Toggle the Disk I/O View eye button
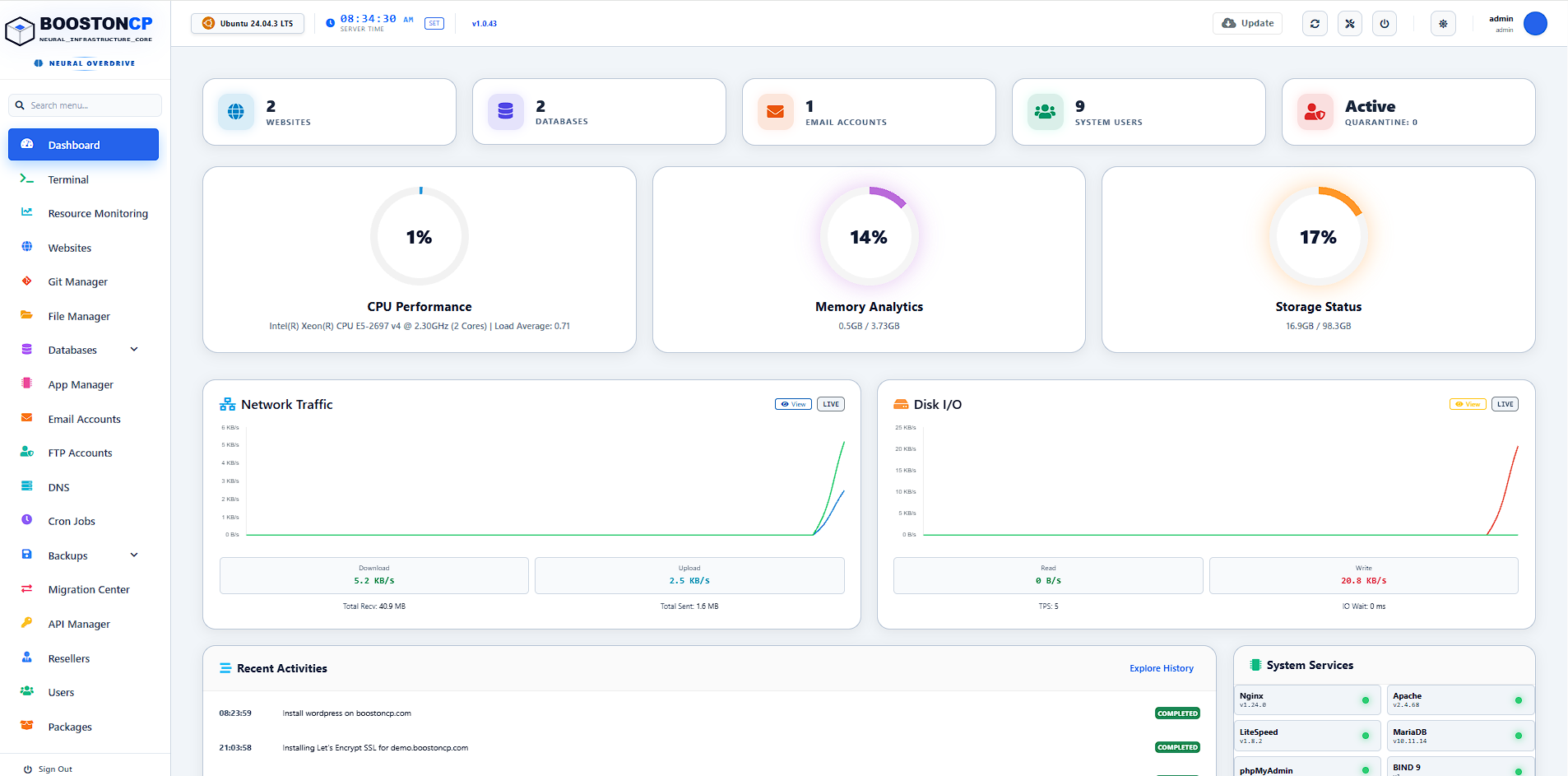Screen dimensions: 1568x776 [x=1468, y=404]
